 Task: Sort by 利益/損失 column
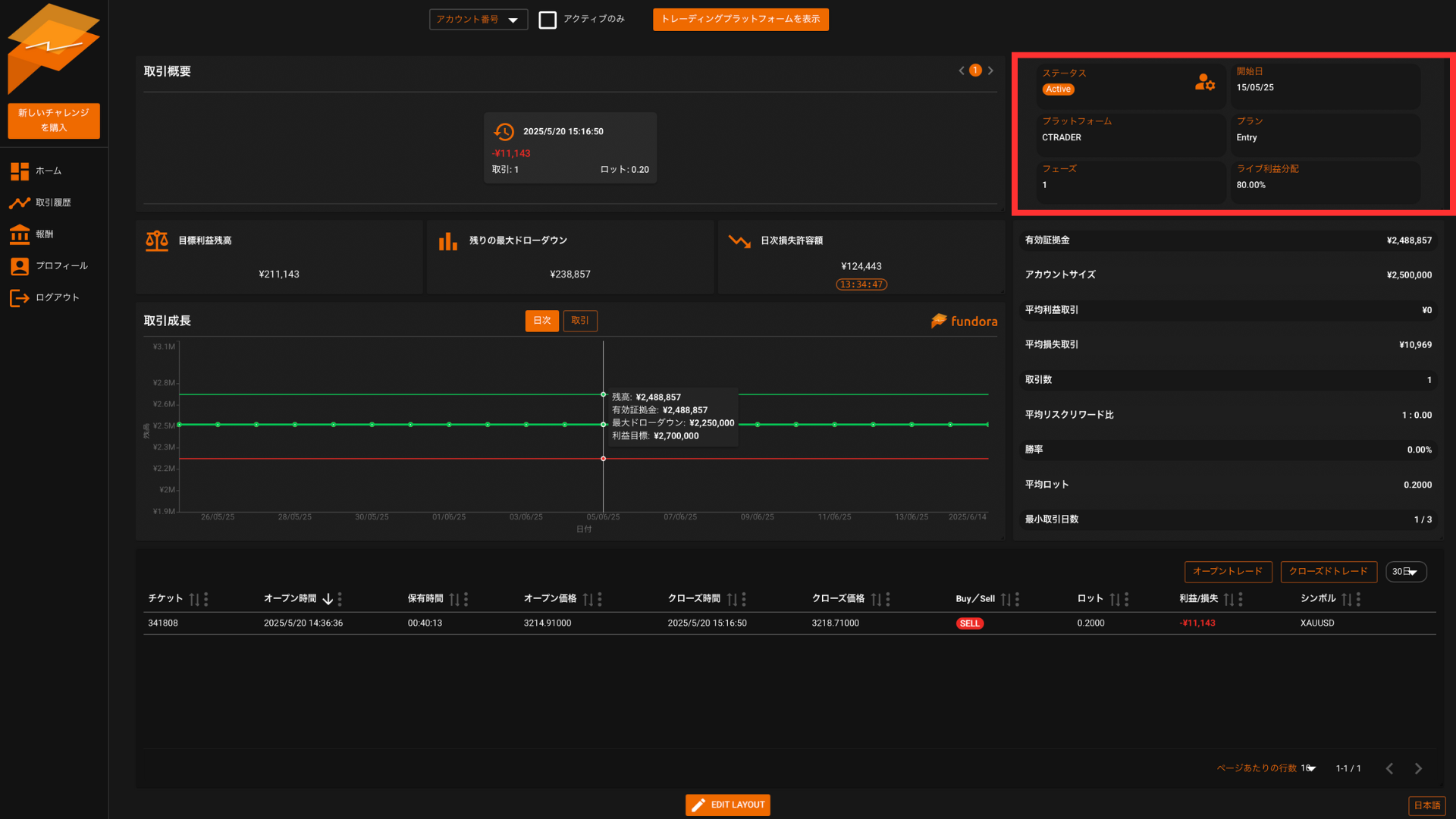1229,599
